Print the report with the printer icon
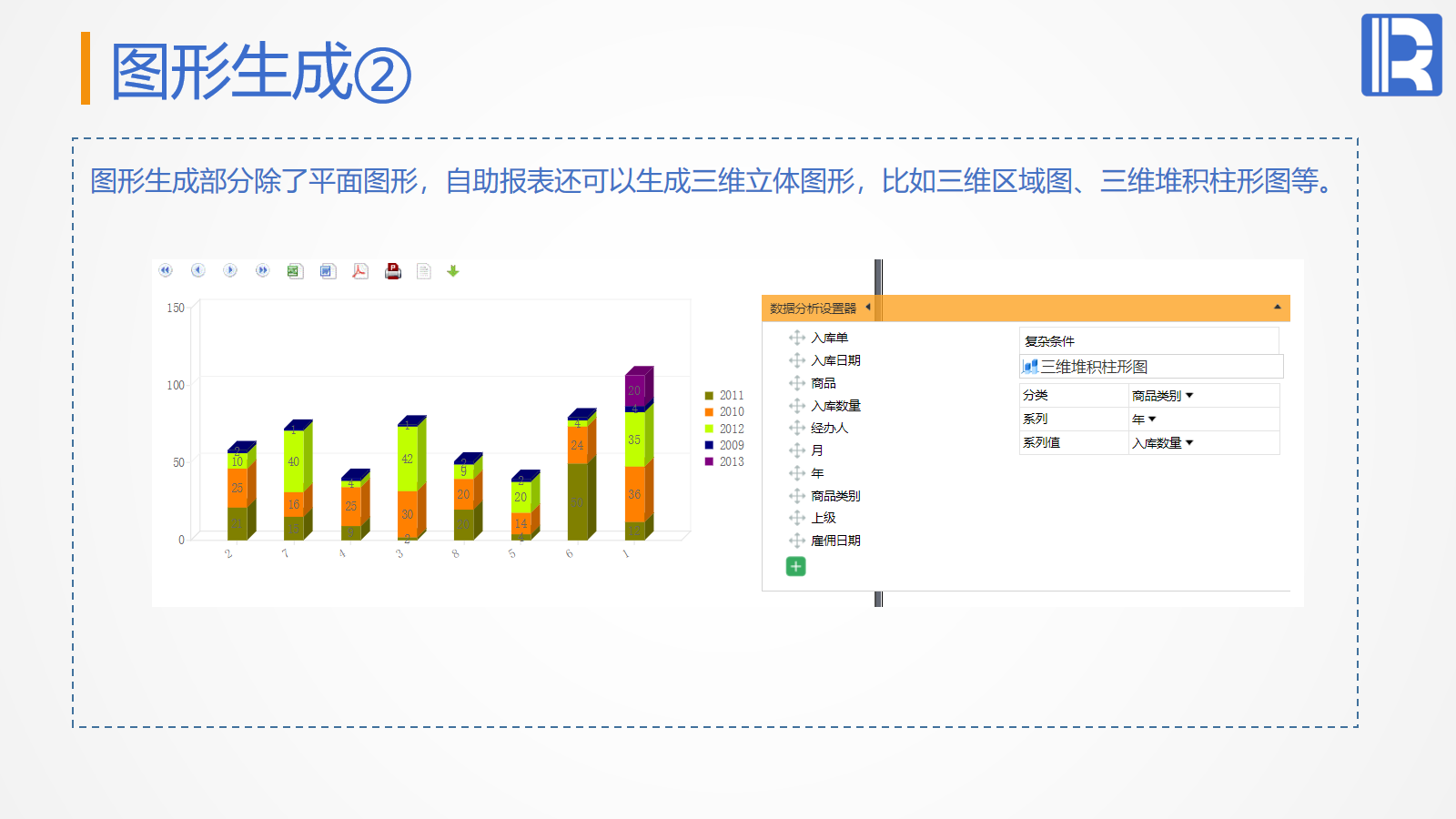 [x=393, y=271]
